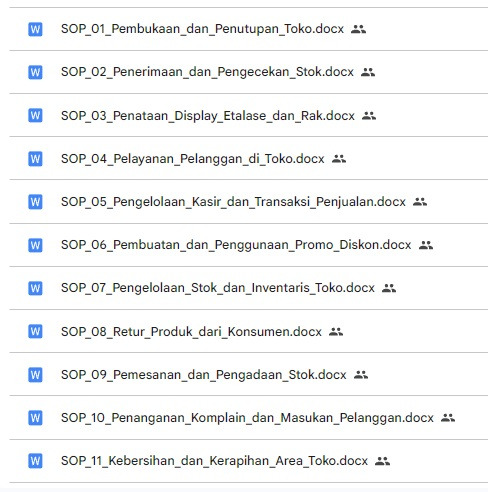This screenshot has width=488, height=492.
Task: Click shared people icon on SOP_01 row
Action: coord(358,29)
